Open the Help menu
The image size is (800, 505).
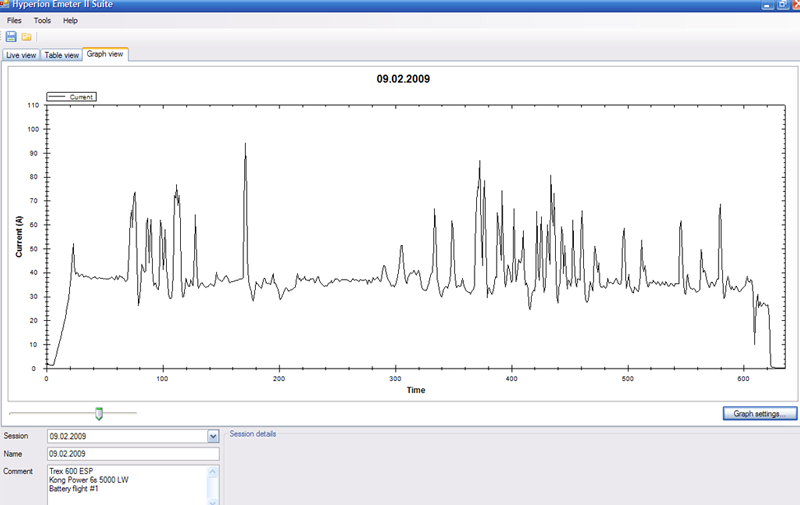70,20
